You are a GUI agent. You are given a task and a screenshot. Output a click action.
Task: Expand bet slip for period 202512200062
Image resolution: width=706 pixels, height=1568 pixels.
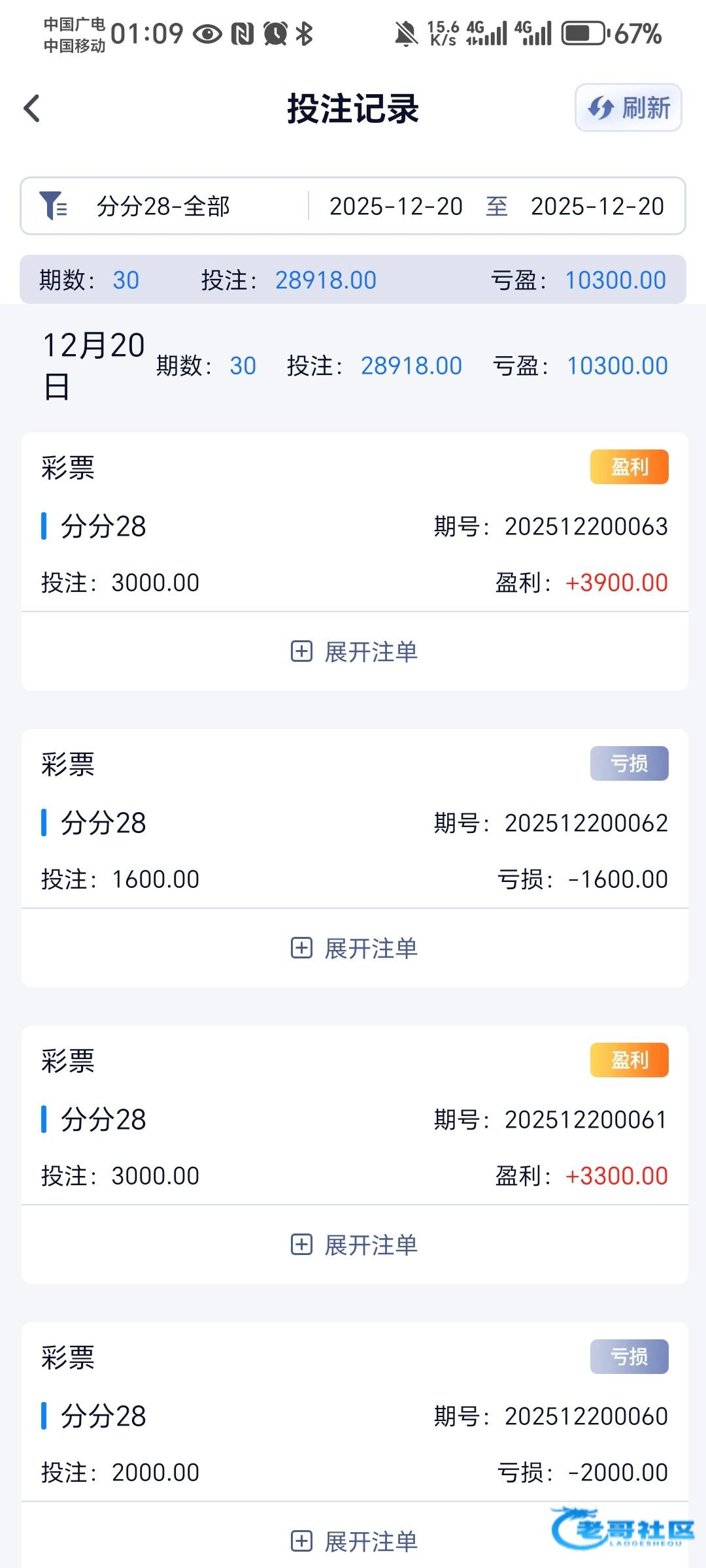[354, 948]
